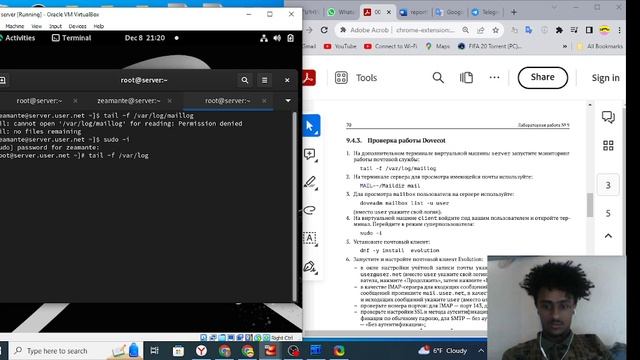The height and width of the screenshot is (360, 640).
Task: Open the page thumbnails grid in sidebar
Action: point(608,146)
